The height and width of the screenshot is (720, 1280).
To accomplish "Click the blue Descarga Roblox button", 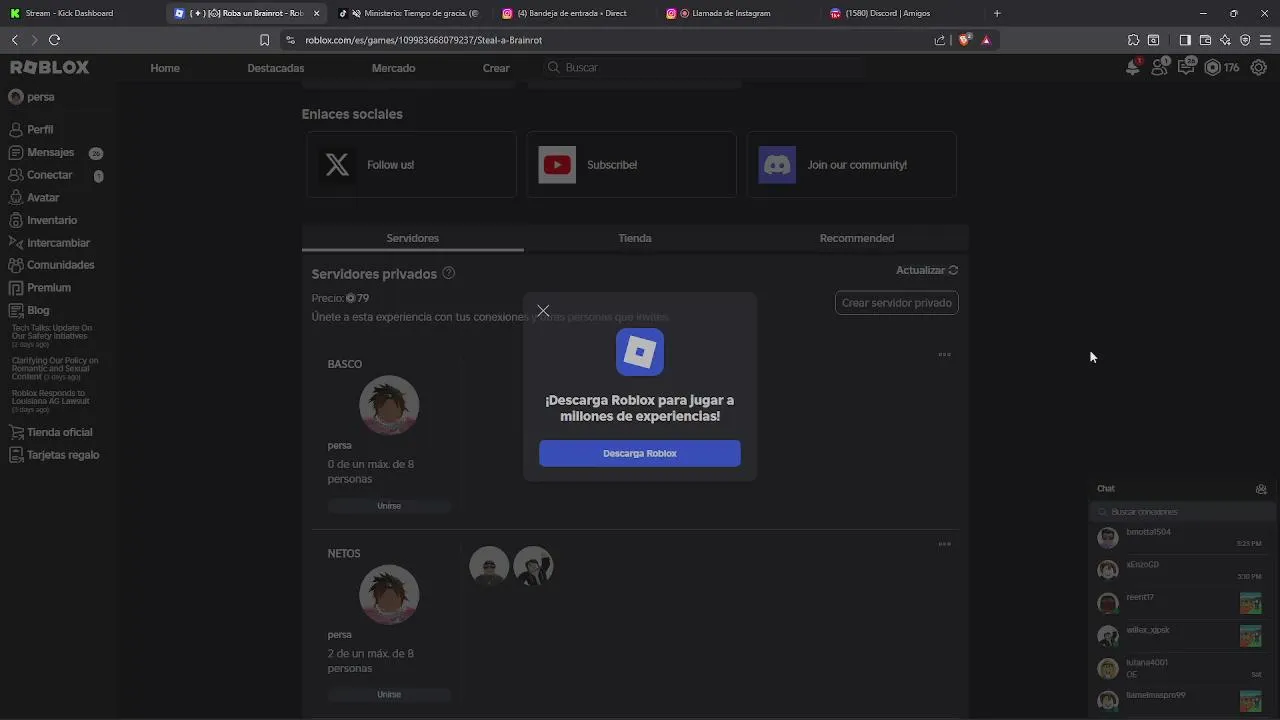I will point(640,453).
